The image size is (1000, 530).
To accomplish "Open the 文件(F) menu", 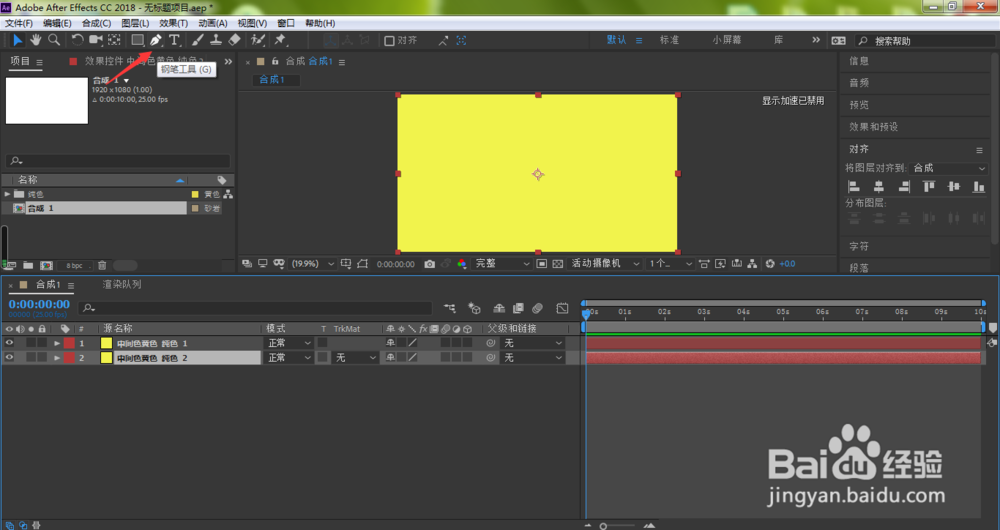I will click(18, 23).
